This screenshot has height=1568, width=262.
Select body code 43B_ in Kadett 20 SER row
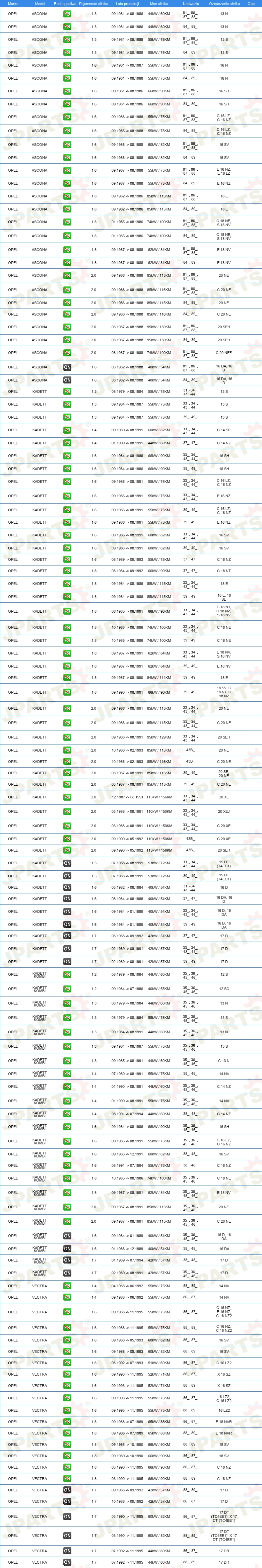(x=190, y=850)
